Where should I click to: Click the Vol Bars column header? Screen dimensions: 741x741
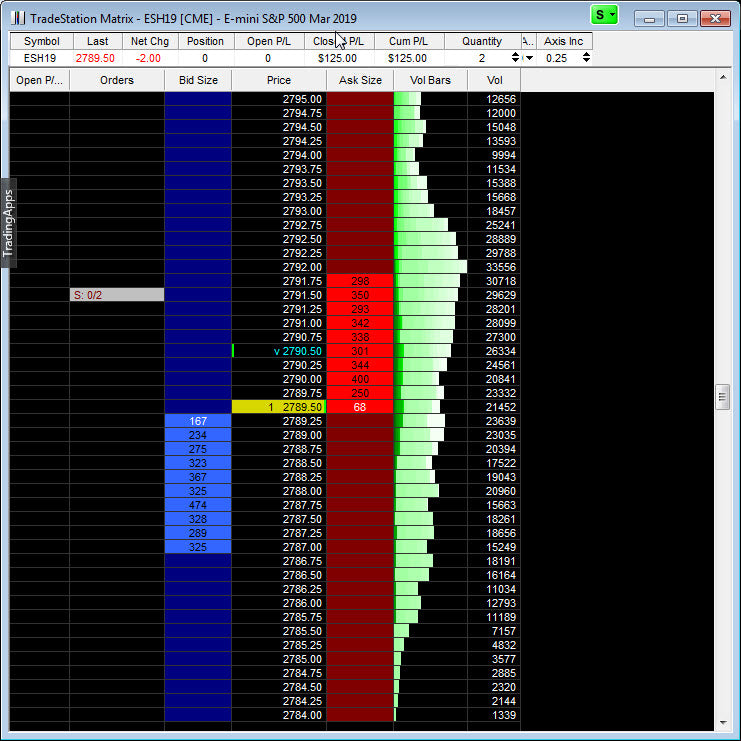coord(430,80)
